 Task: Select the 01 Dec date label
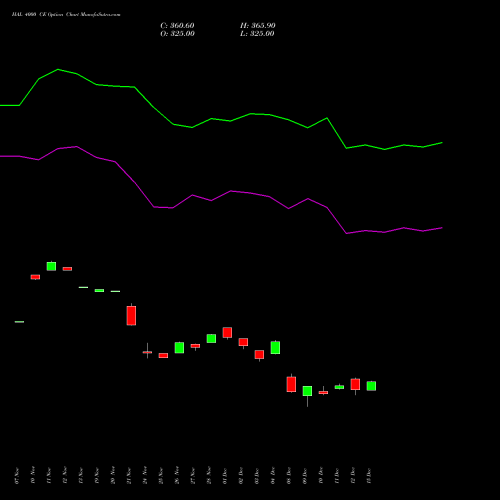click(225, 476)
